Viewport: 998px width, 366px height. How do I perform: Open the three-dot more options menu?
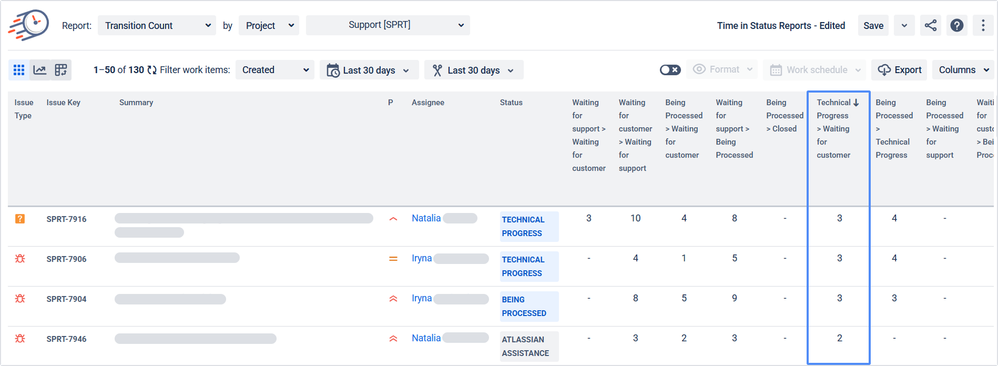click(983, 25)
